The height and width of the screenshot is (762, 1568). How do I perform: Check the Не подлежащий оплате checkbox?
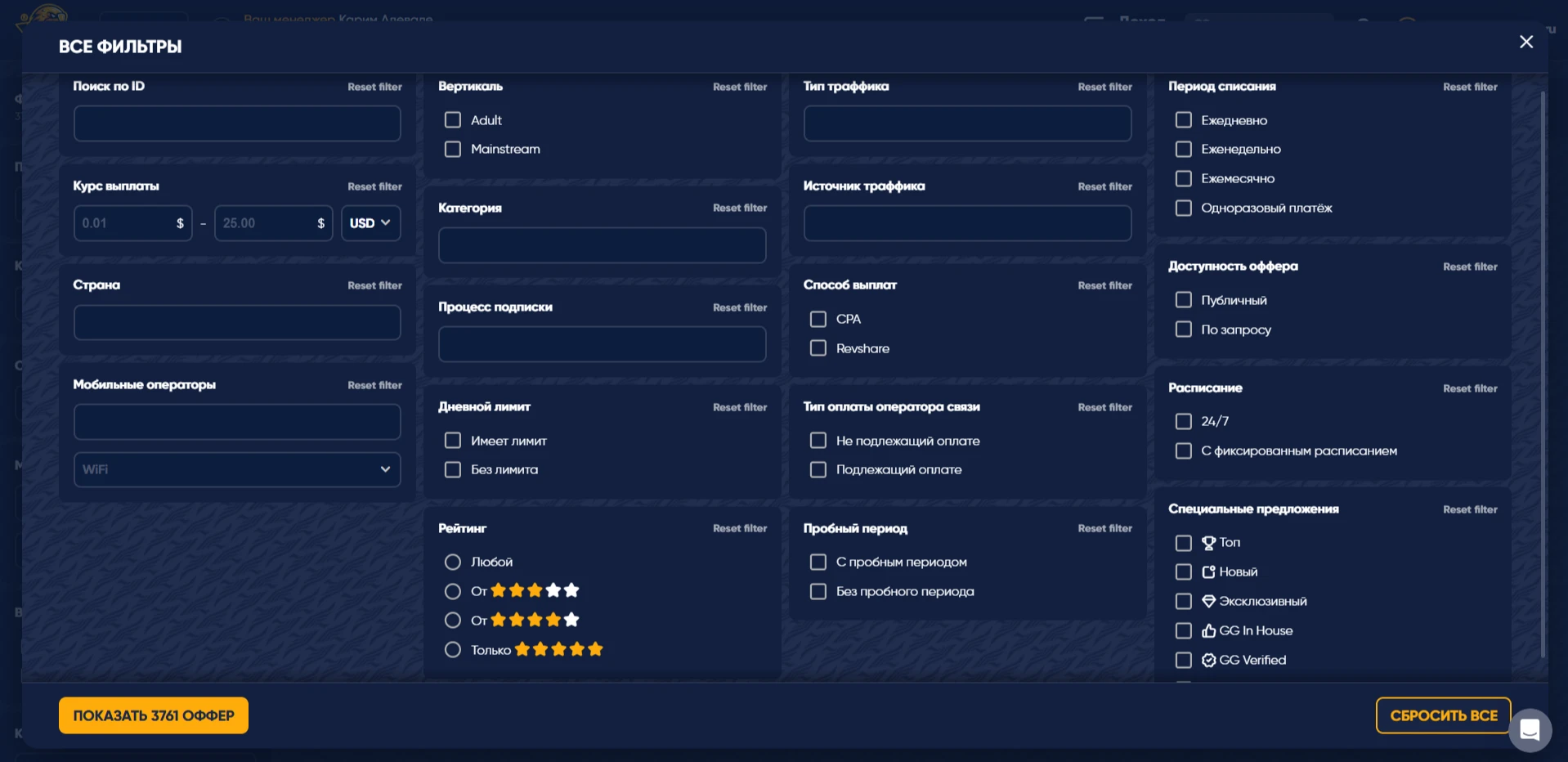click(x=818, y=441)
